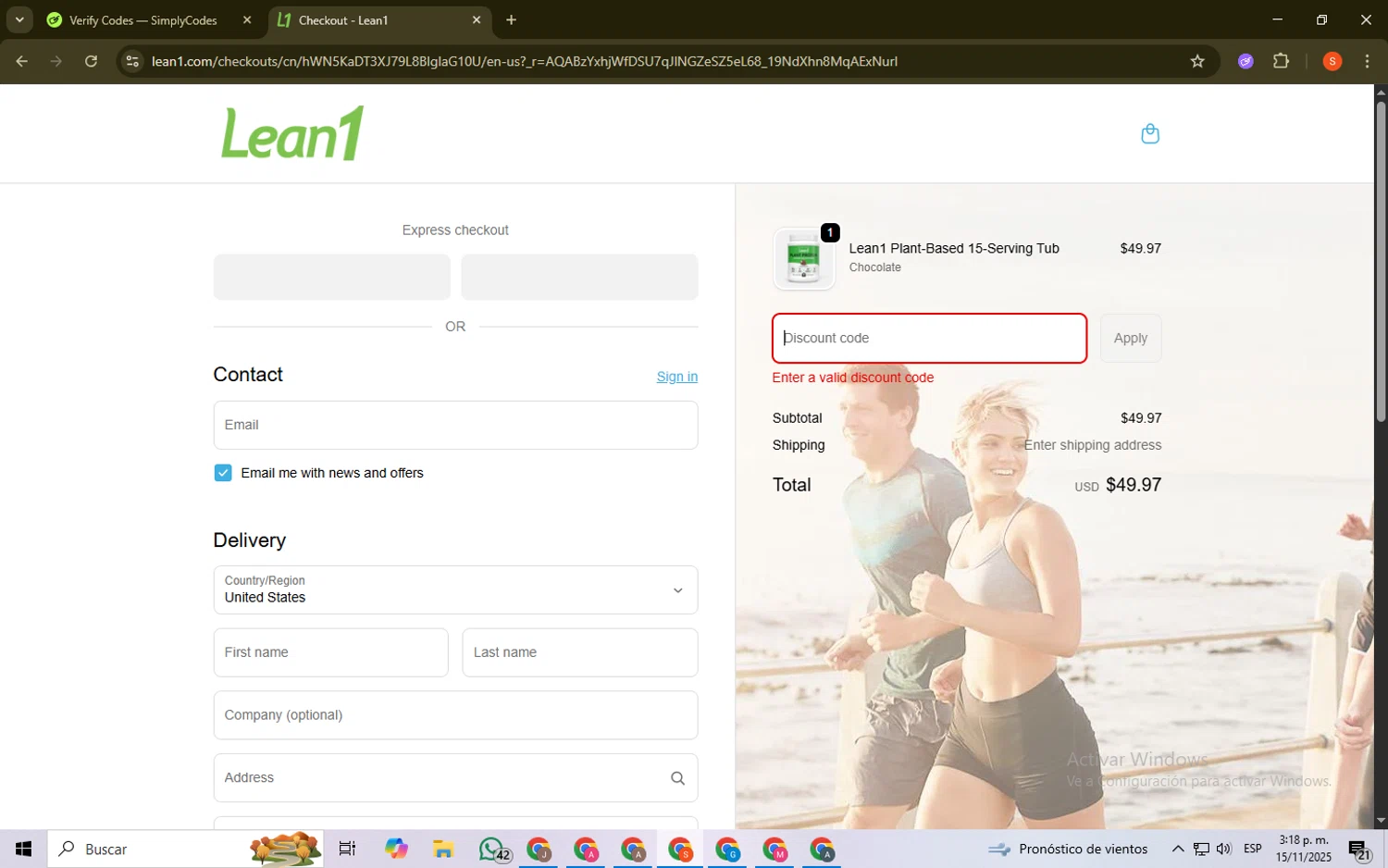Click the Lean1 Plant-Based tub product thumbnail
Screen dimensions: 1388x868
pyautogui.click(x=803, y=258)
